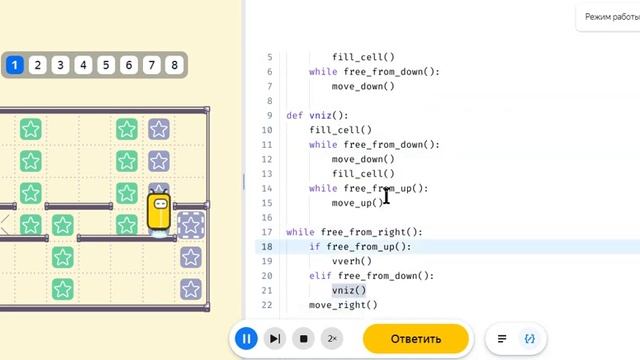
Task: Submit answer with Ответить button
Action: (x=416, y=339)
